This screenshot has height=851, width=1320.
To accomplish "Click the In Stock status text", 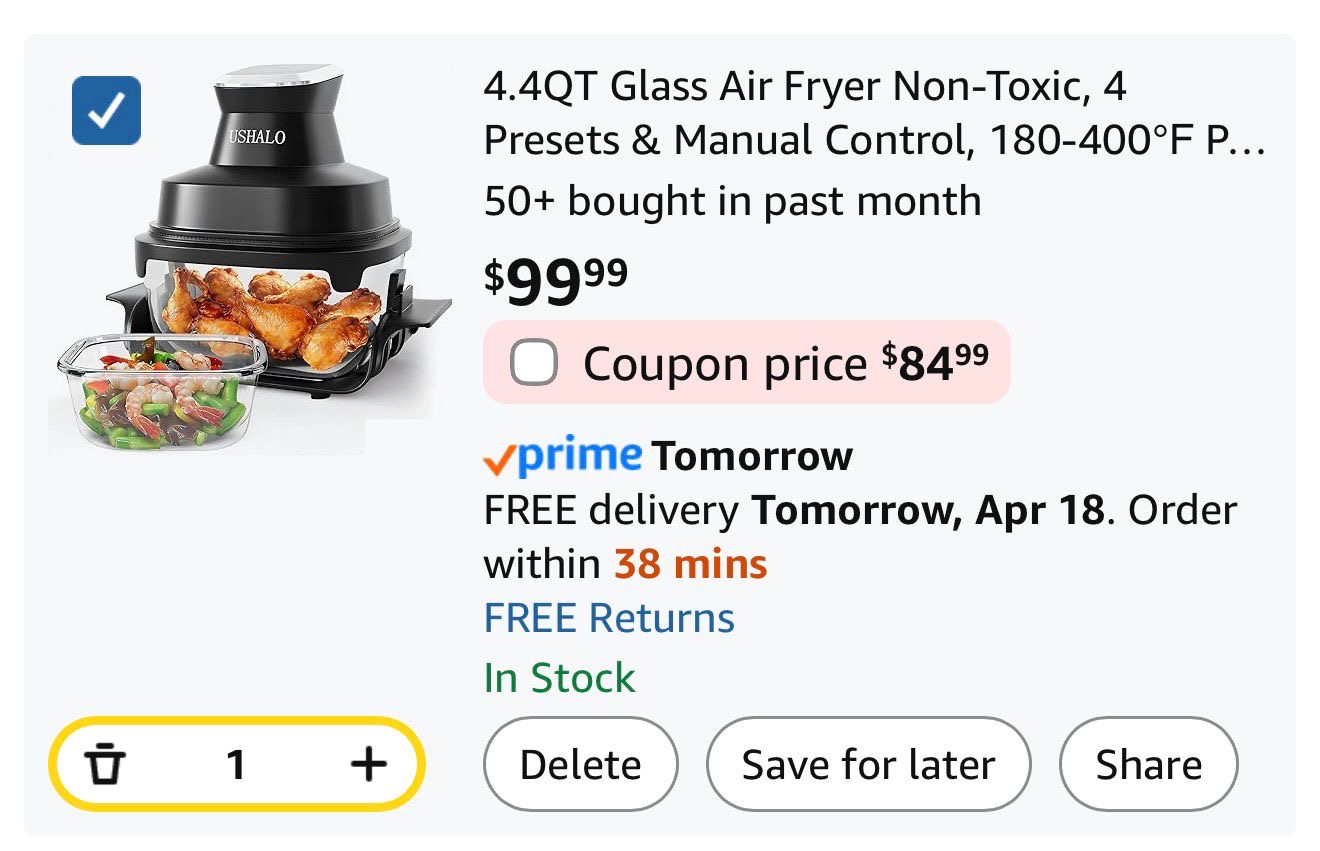I will 559,678.
